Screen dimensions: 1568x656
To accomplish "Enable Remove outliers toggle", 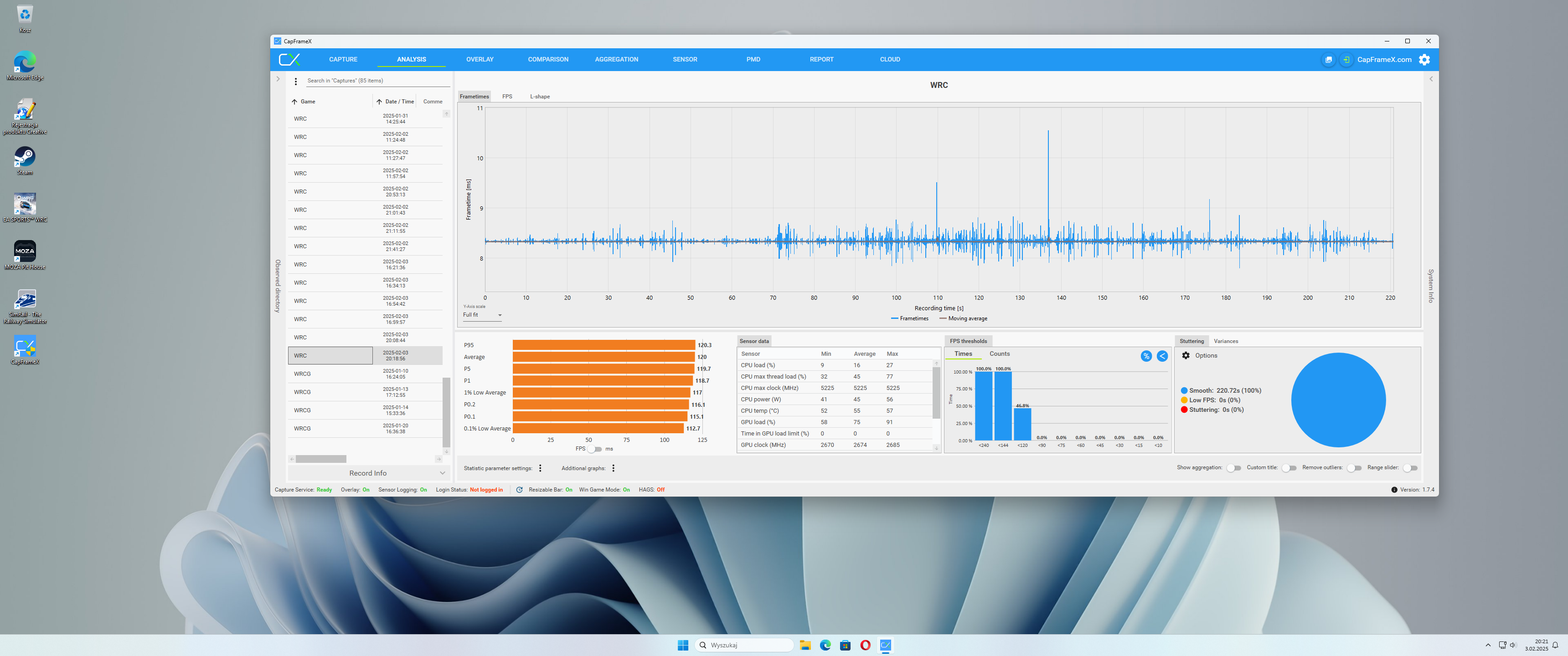I will pyautogui.click(x=1353, y=468).
